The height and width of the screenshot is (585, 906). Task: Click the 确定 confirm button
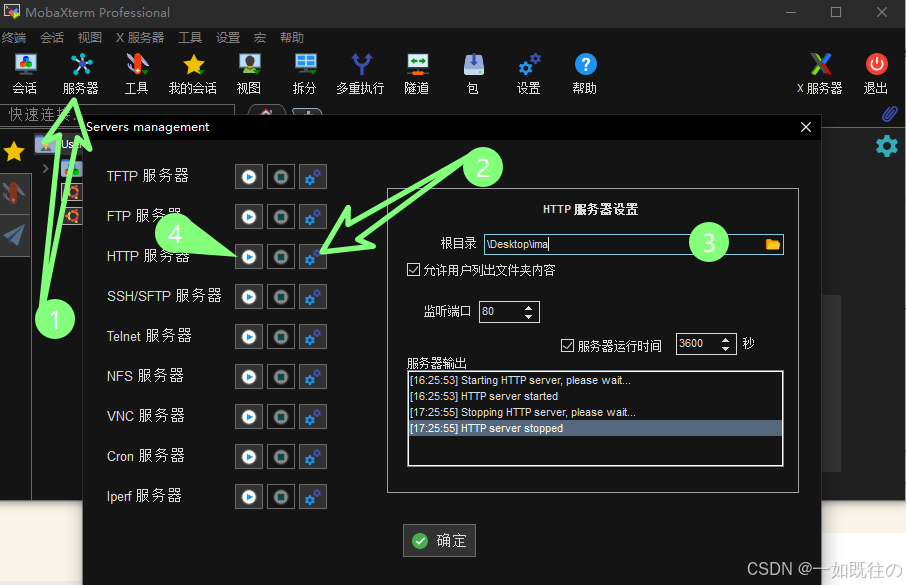click(x=439, y=540)
